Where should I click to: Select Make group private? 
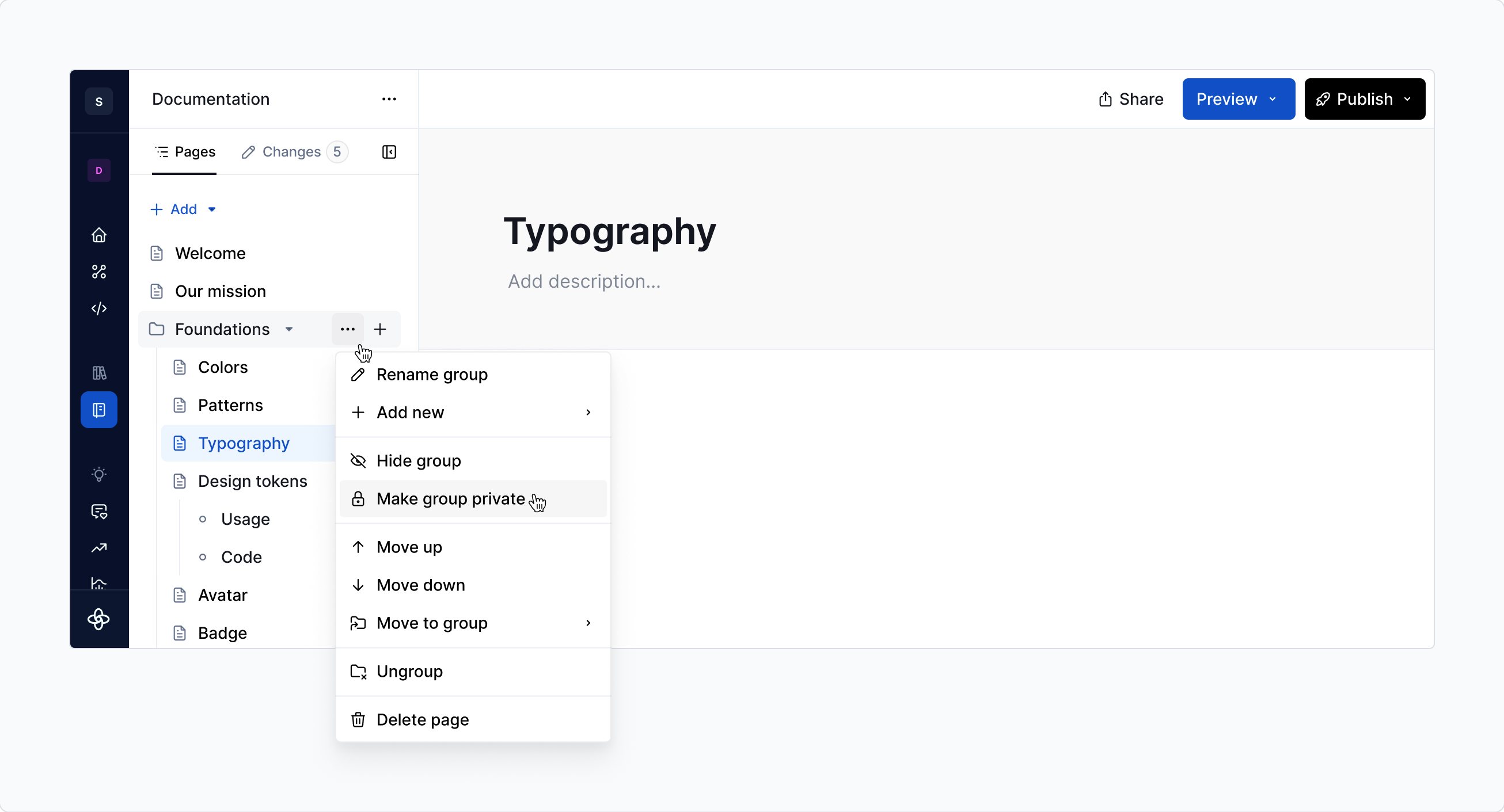point(473,499)
